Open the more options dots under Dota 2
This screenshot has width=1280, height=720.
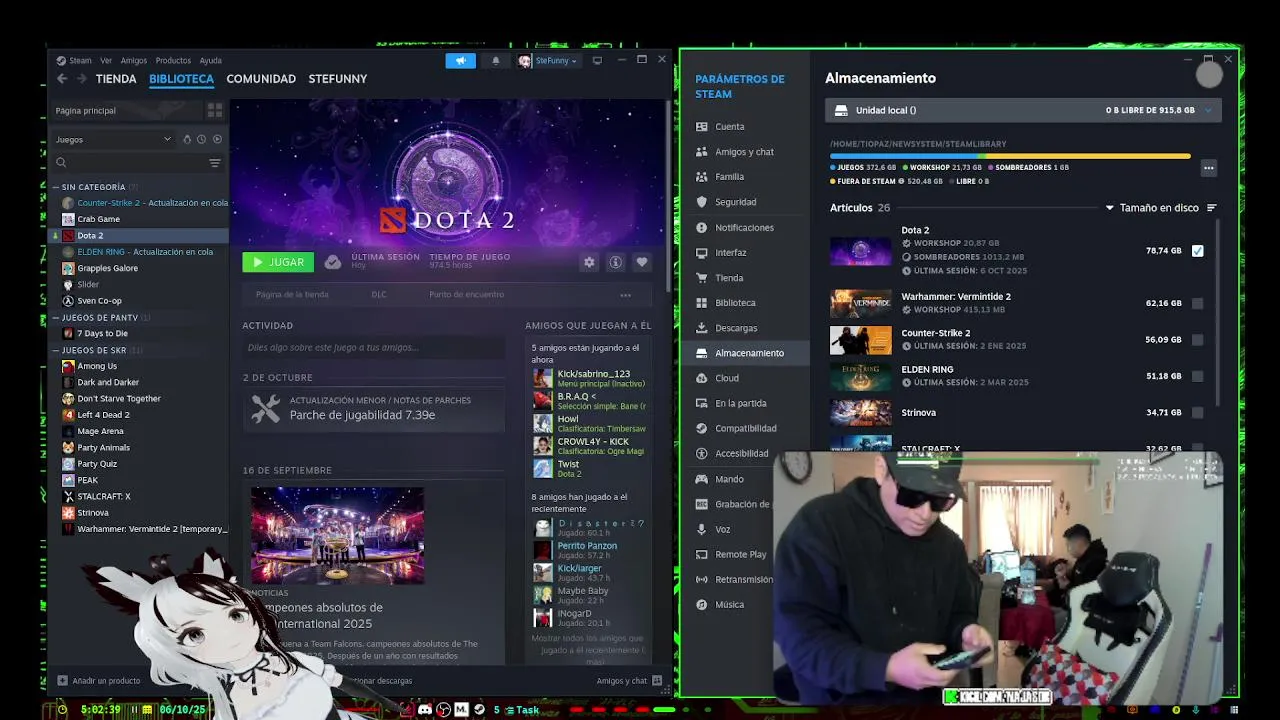pyautogui.click(x=625, y=295)
